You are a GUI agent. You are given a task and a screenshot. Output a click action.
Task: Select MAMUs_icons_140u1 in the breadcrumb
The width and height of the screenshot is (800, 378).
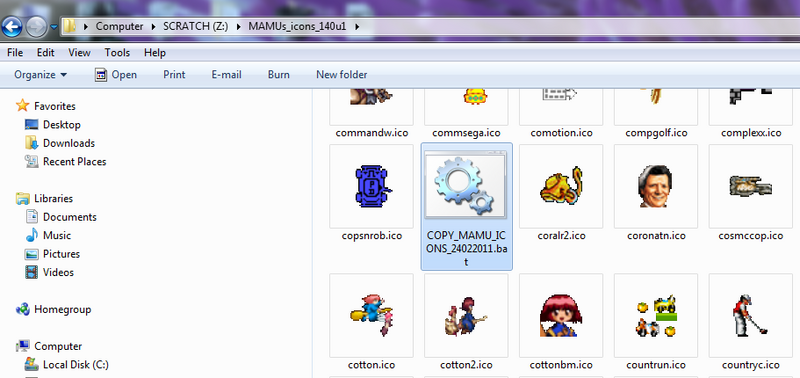pyautogui.click(x=297, y=27)
